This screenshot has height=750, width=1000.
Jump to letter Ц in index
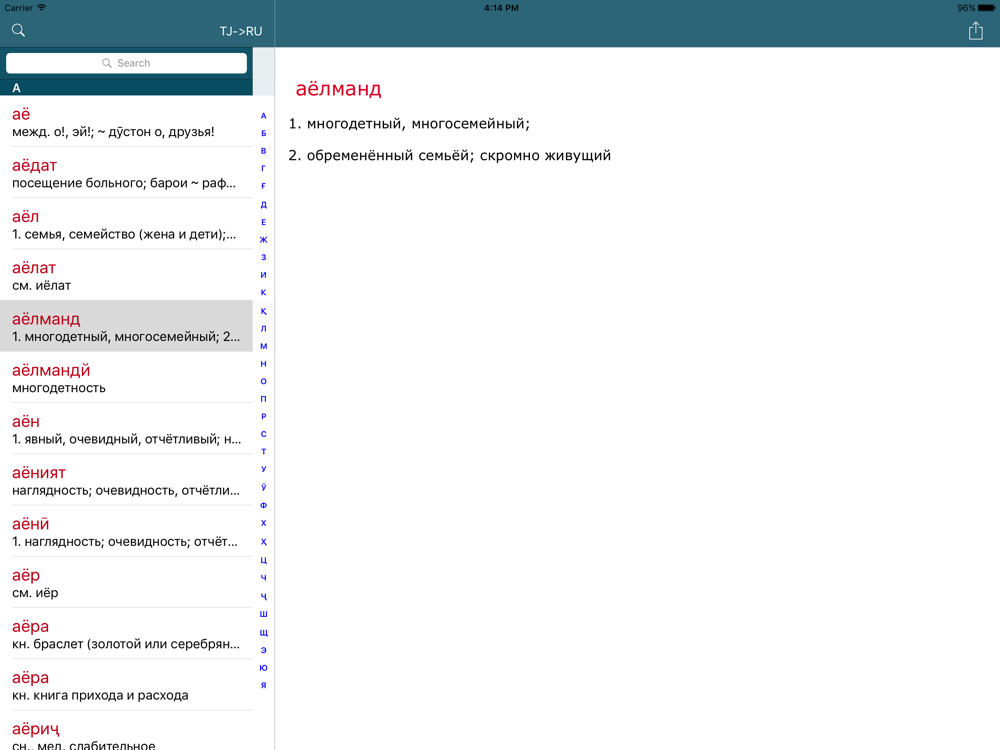(x=263, y=560)
